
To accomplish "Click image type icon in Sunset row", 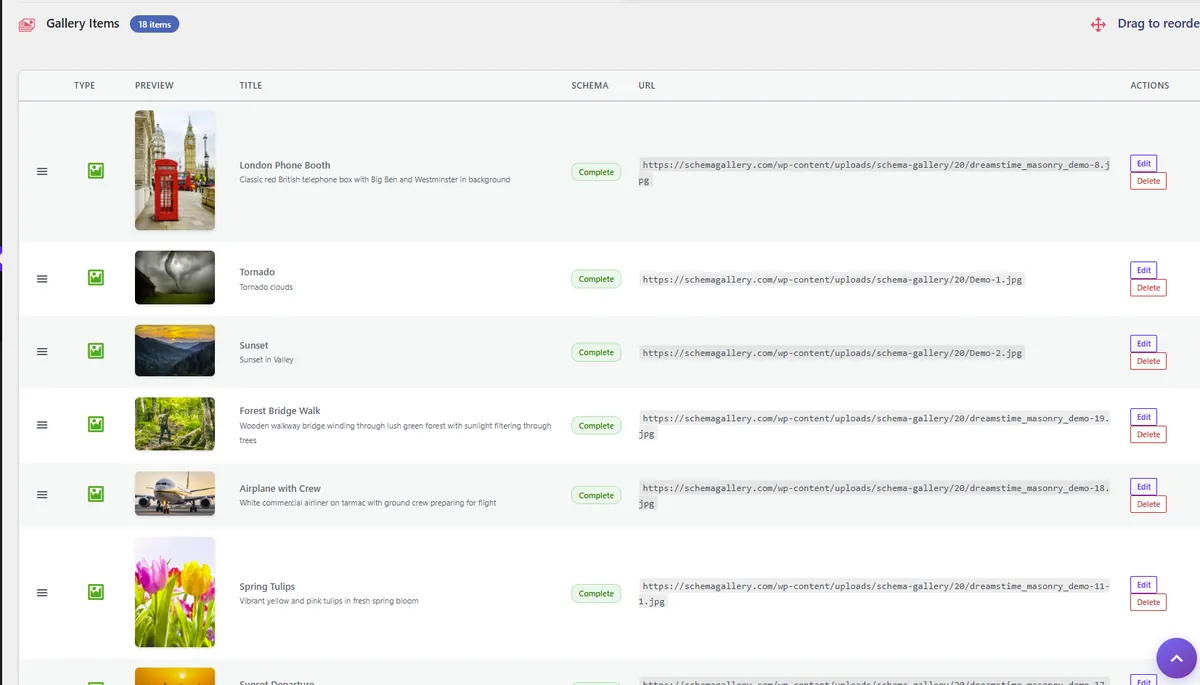I will (x=96, y=351).
